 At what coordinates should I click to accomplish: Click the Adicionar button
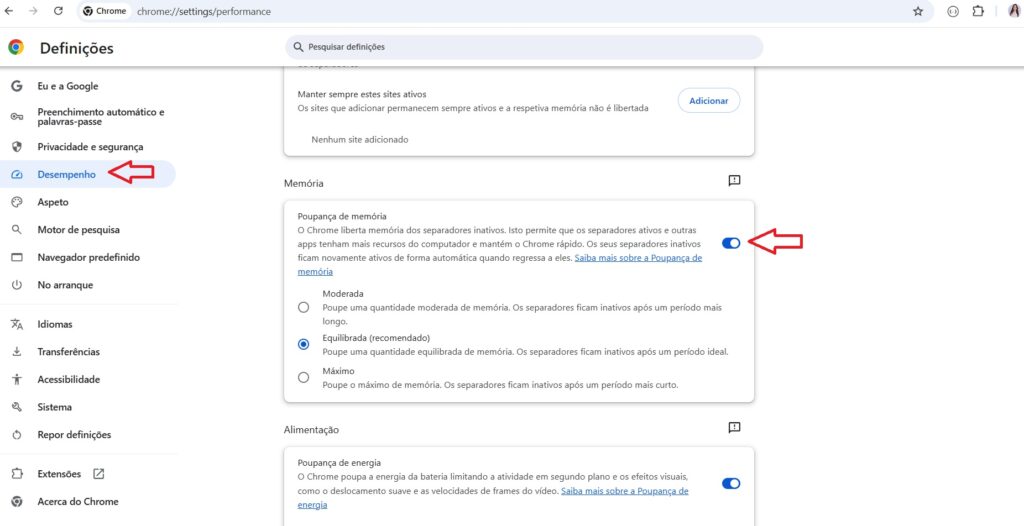709,101
